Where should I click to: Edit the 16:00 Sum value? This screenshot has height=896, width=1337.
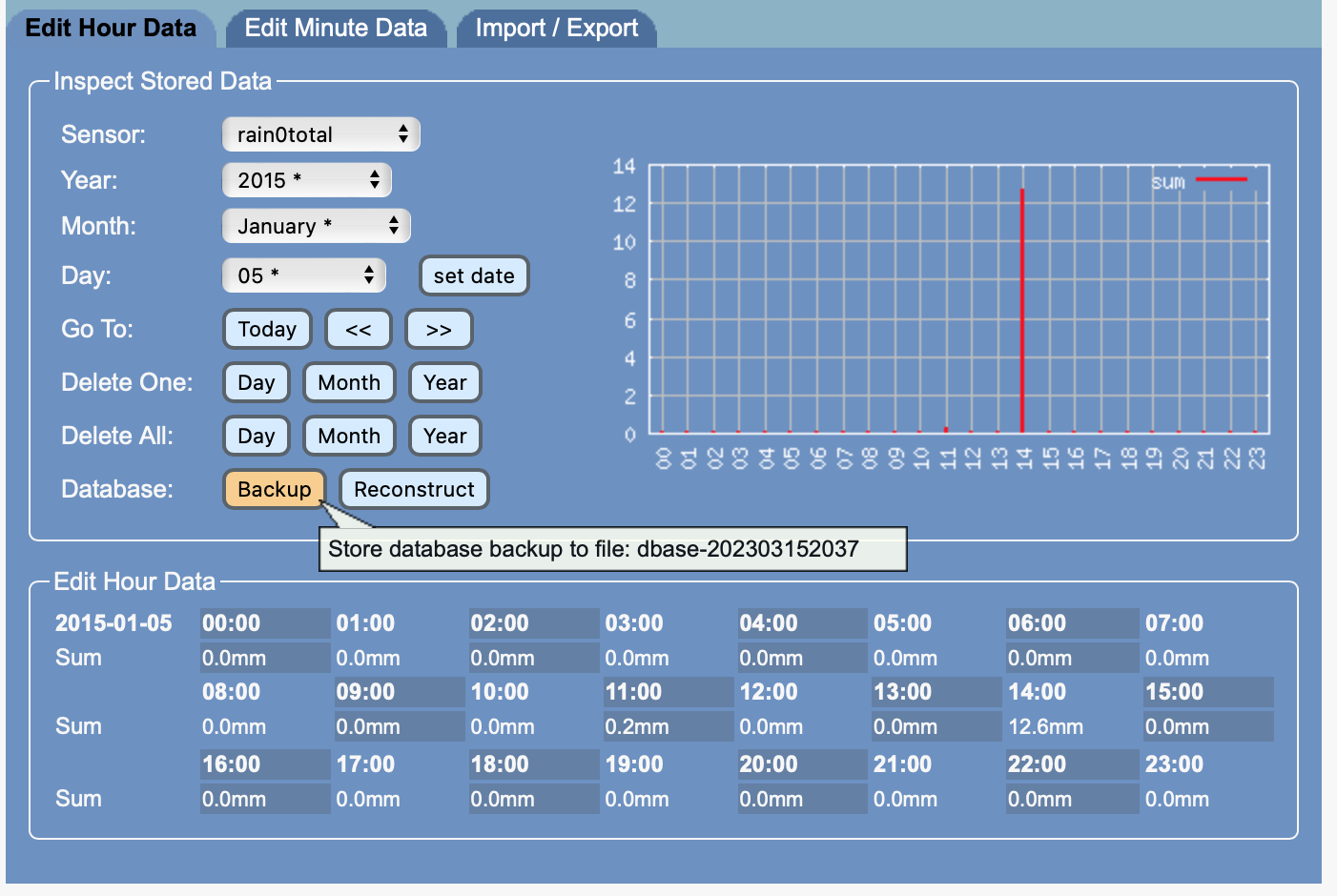click(x=265, y=799)
